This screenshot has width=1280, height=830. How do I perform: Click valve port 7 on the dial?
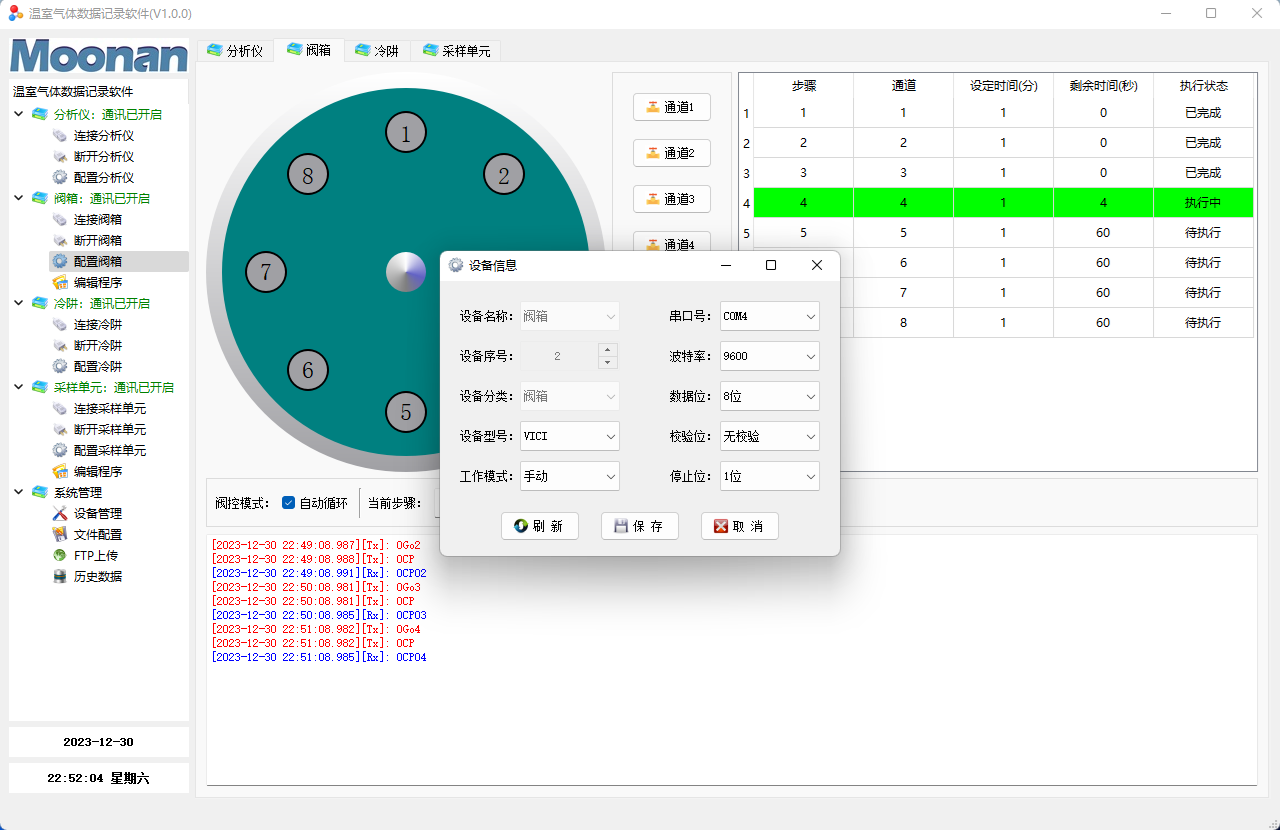point(266,271)
